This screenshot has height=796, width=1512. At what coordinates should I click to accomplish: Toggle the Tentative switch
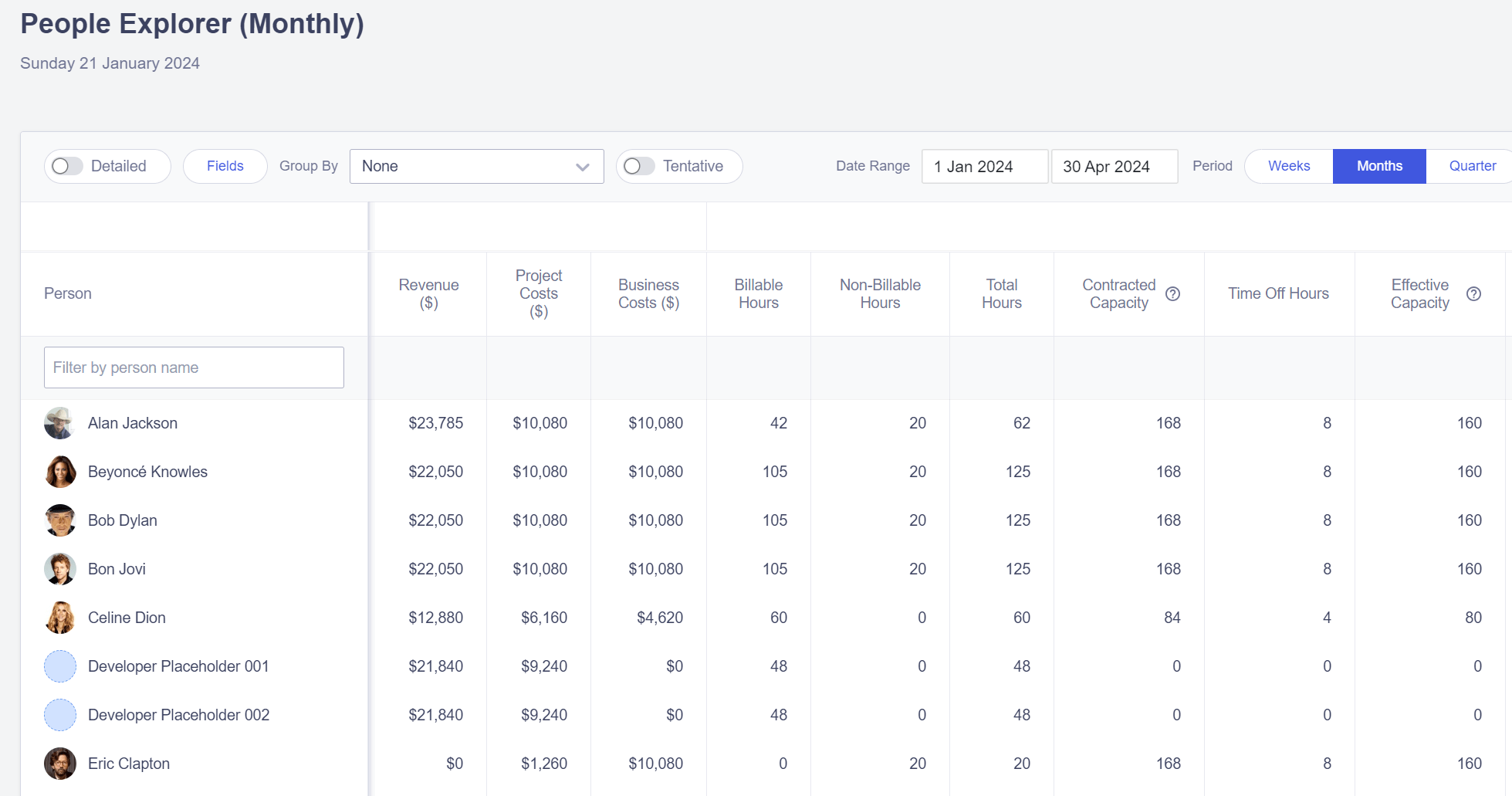pyautogui.click(x=639, y=166)
